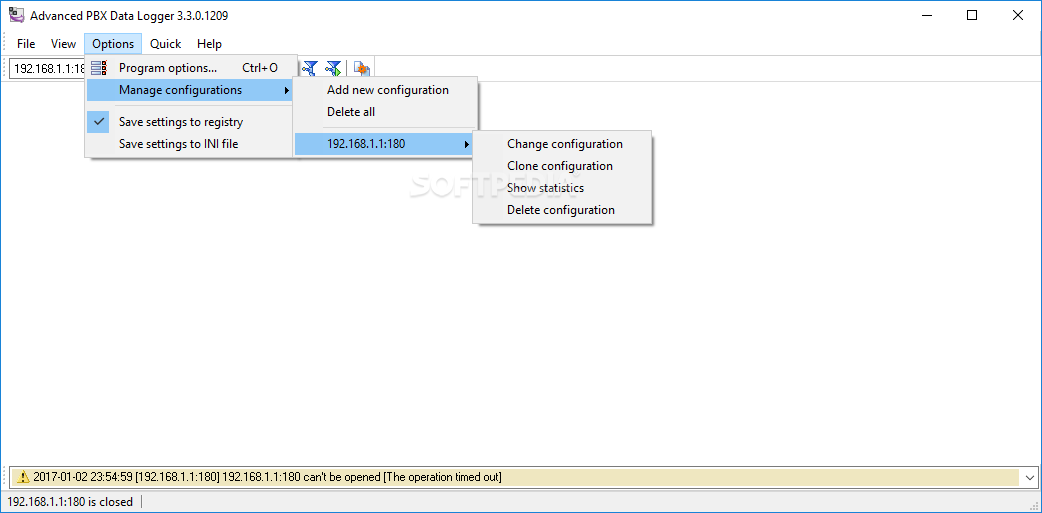Select Clone configuration
Screen dimensions: 1042x513
pyautogui.click(x=563, y=165)
